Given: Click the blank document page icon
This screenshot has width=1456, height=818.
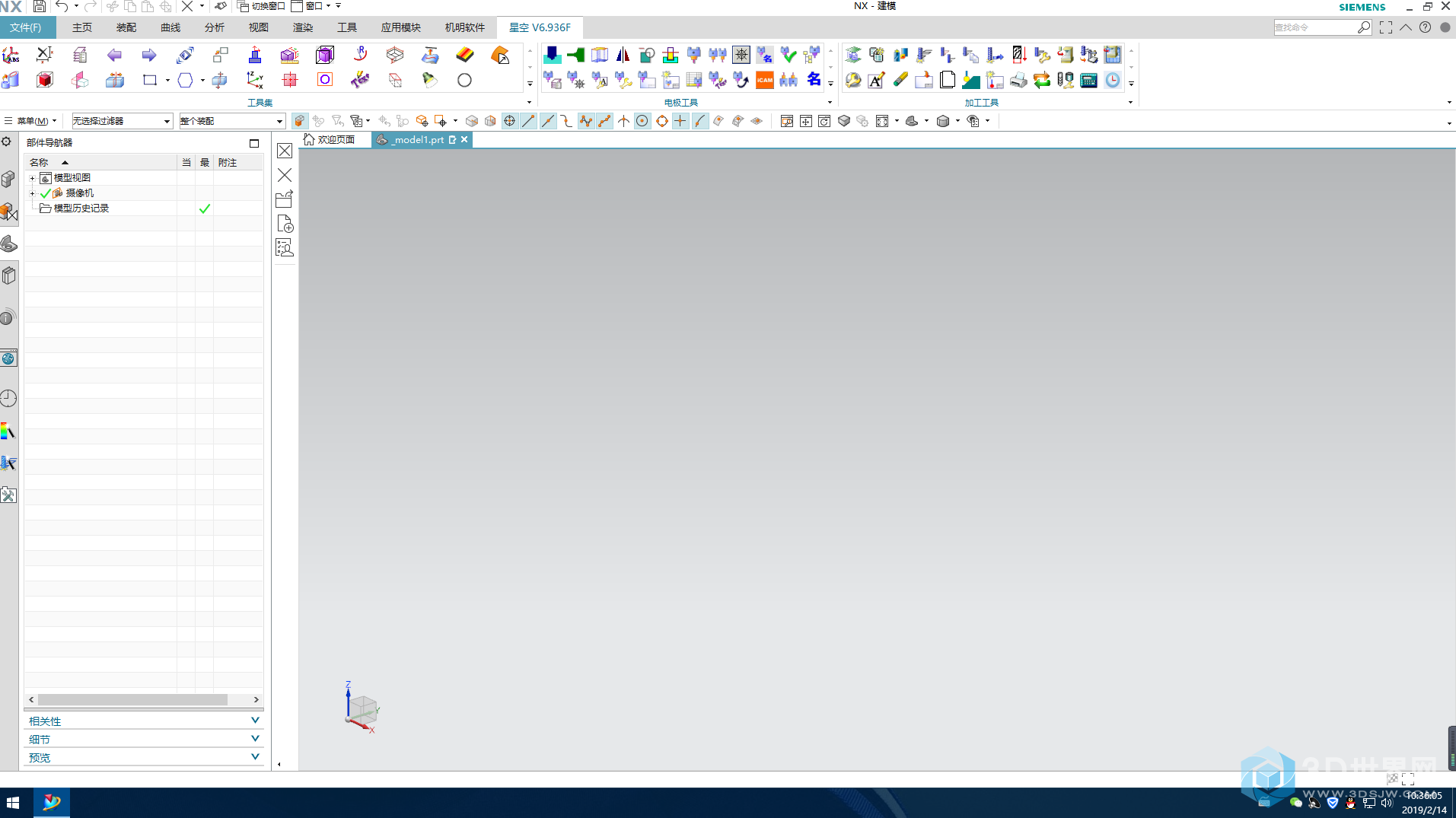Looking at the screenshot, I should [x=948, y=80].
